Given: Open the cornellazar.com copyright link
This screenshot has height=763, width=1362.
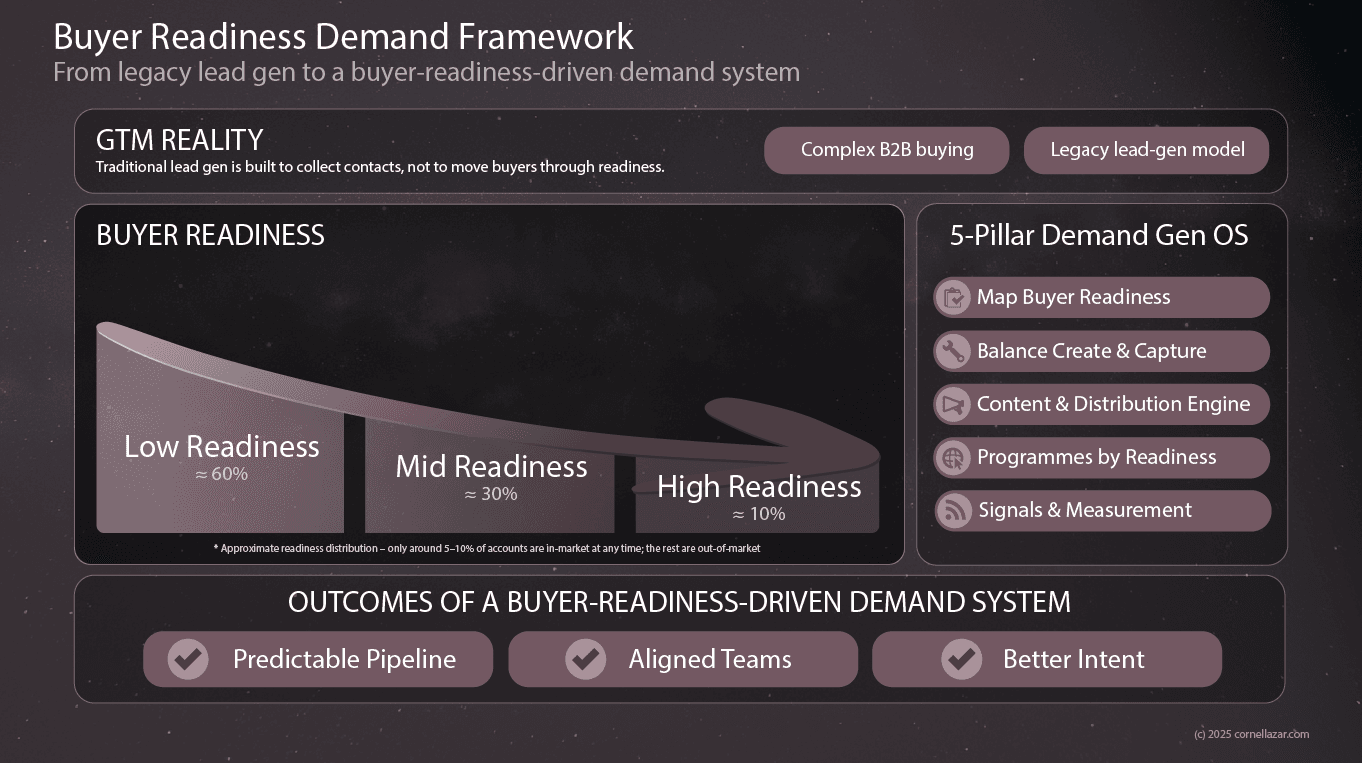Looking at the screenshot, I should (1250, 734).
